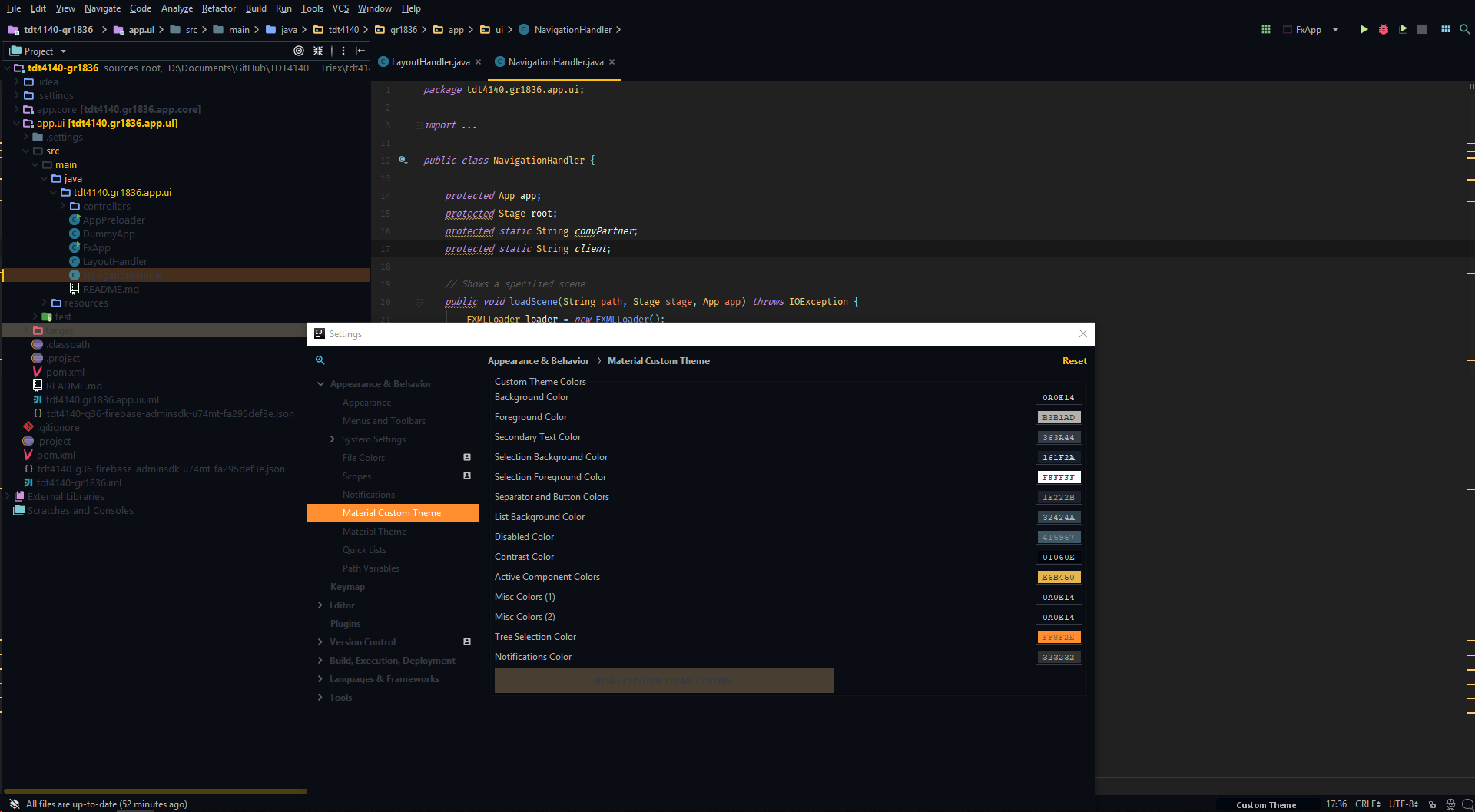Select Material Theme in settings tree
This screenshot has width=1475, height=812.
coord(374,532)
